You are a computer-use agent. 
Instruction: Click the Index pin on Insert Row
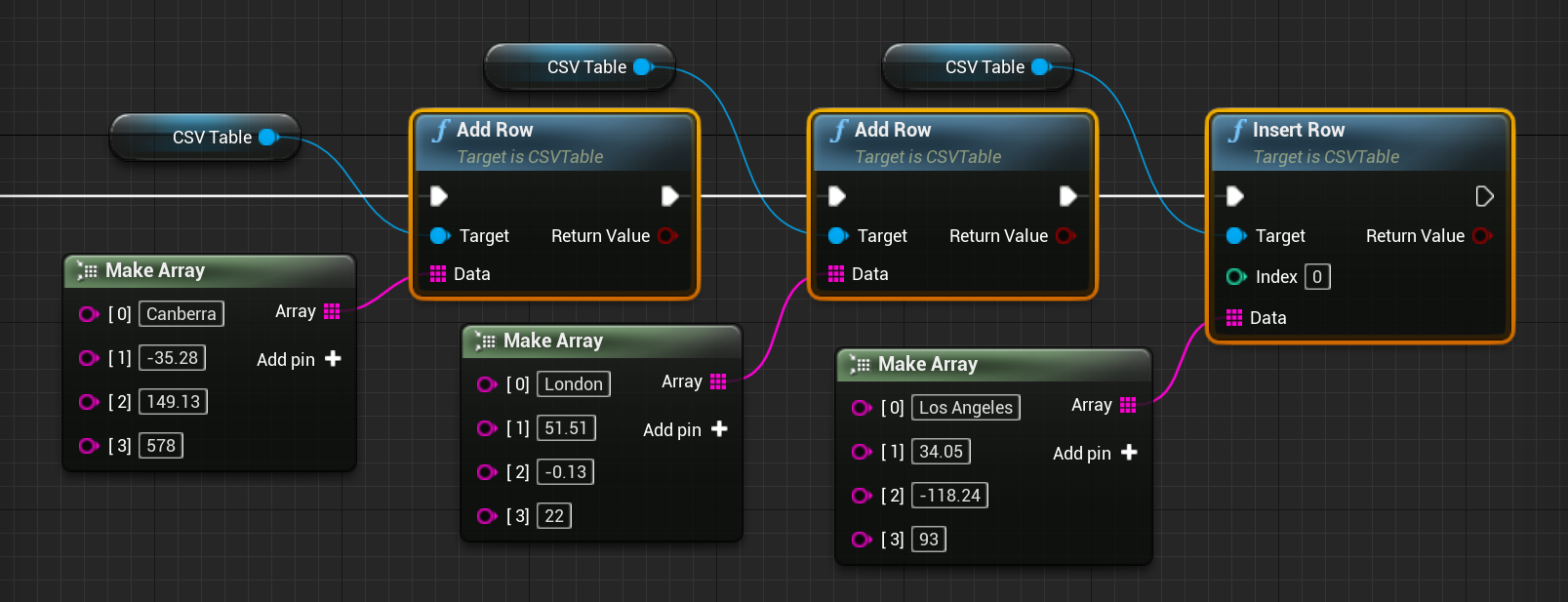(x=1235, y=277)
